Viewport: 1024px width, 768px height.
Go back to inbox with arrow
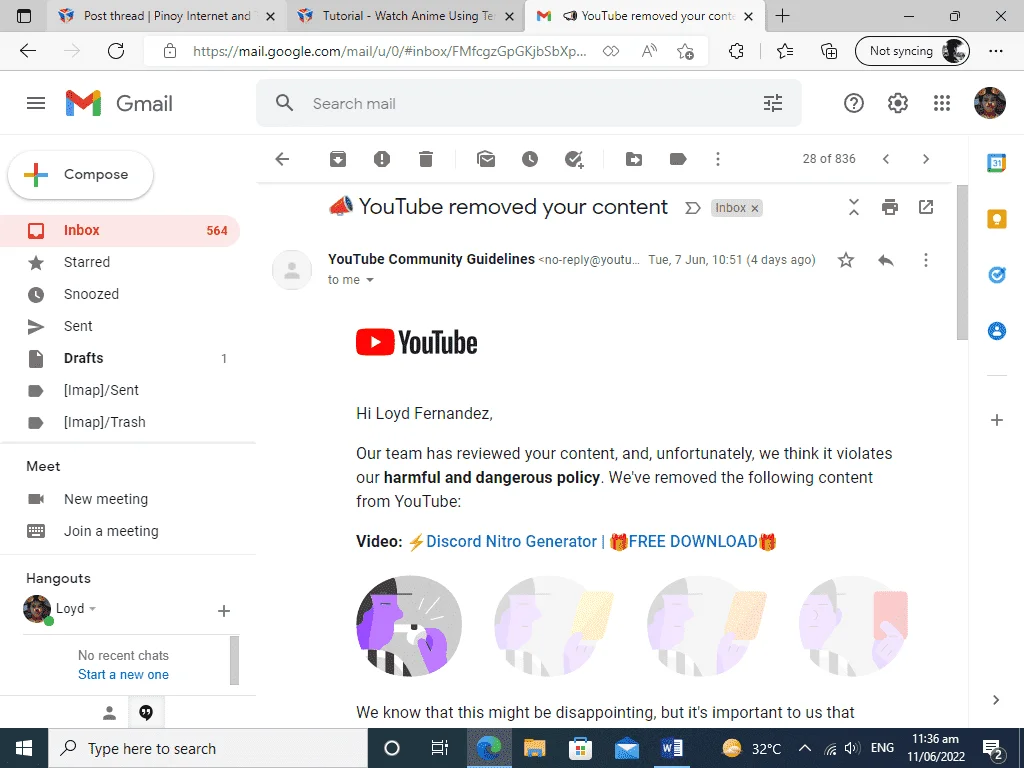coord(282,159)
